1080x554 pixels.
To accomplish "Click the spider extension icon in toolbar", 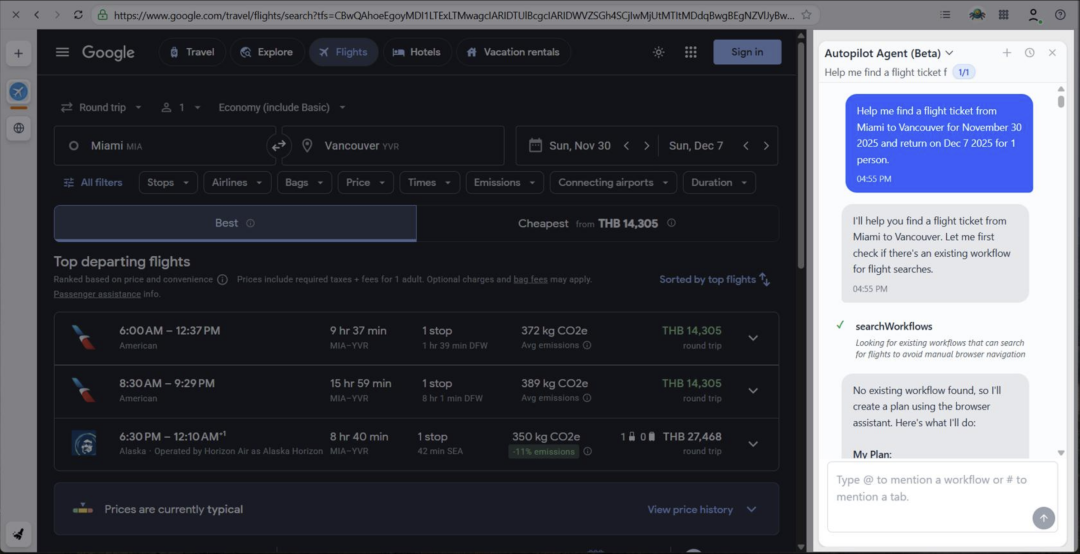I will click(977, 14).
